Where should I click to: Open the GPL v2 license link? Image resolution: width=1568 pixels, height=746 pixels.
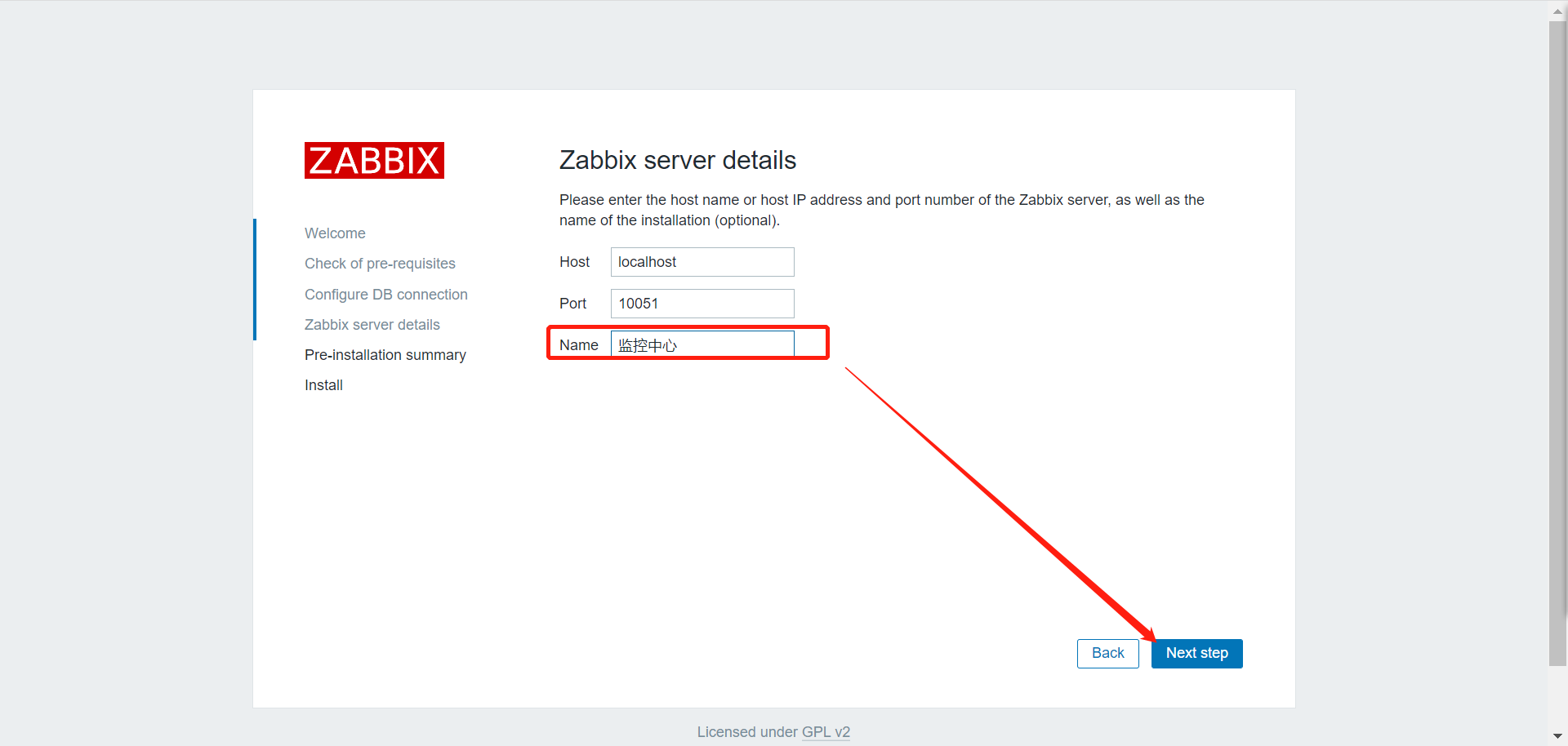826,731
